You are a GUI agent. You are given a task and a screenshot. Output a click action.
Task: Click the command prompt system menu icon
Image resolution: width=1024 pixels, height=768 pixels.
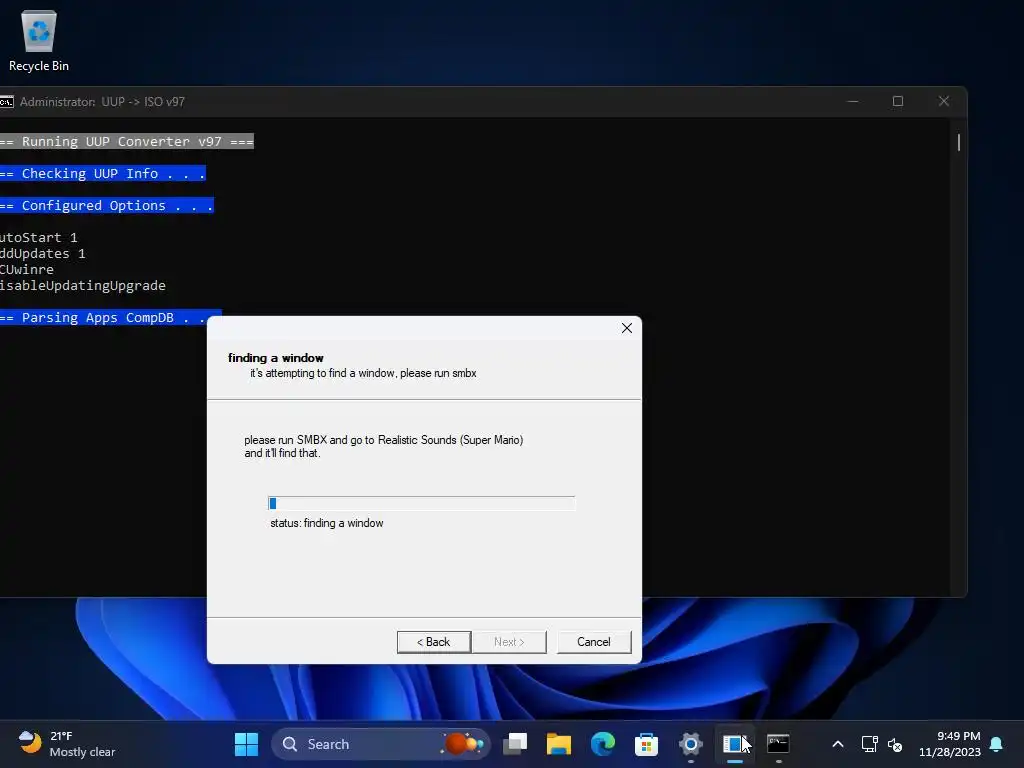tap(6, 102)
